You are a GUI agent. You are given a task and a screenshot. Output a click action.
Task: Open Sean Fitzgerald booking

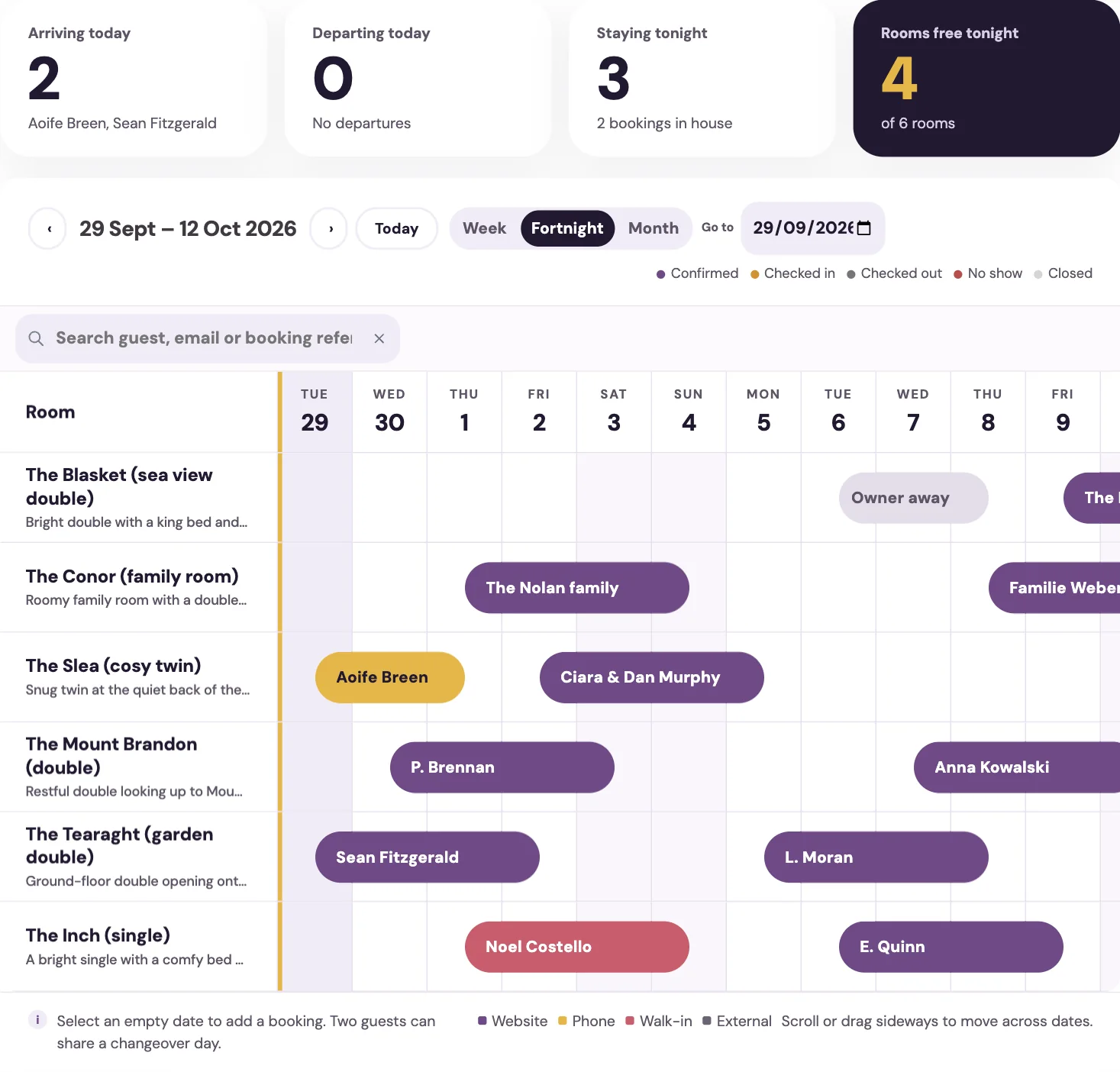[x=428, y=857]
